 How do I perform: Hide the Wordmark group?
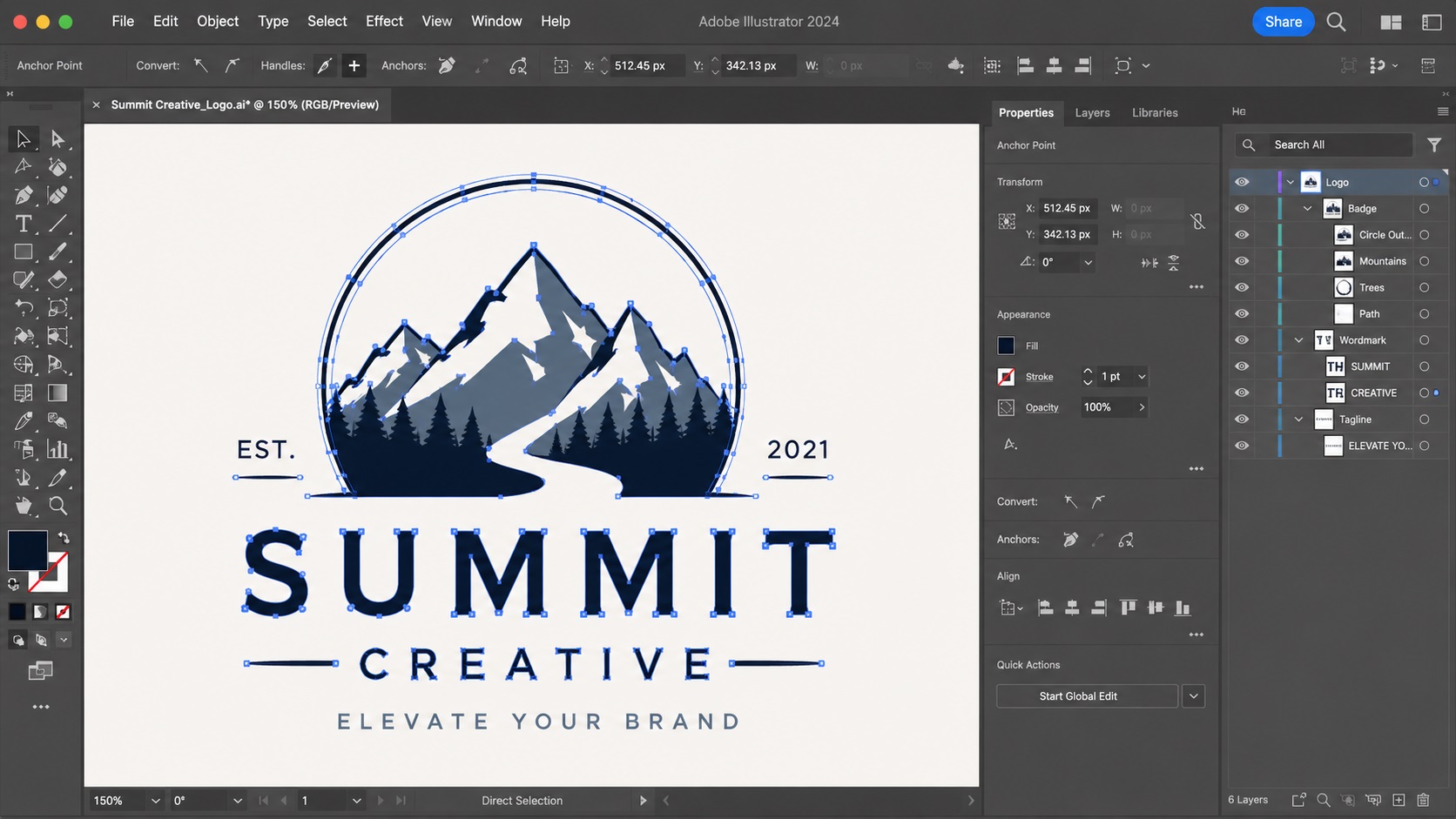coord(1242,339)
